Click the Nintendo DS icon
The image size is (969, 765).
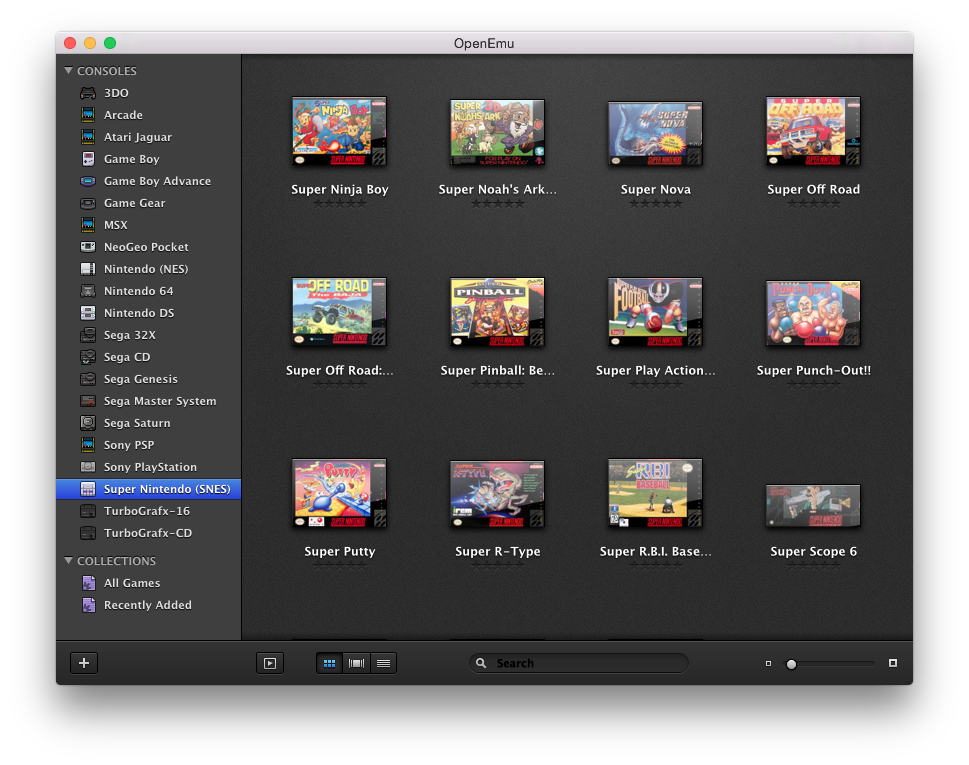point(88,313)
